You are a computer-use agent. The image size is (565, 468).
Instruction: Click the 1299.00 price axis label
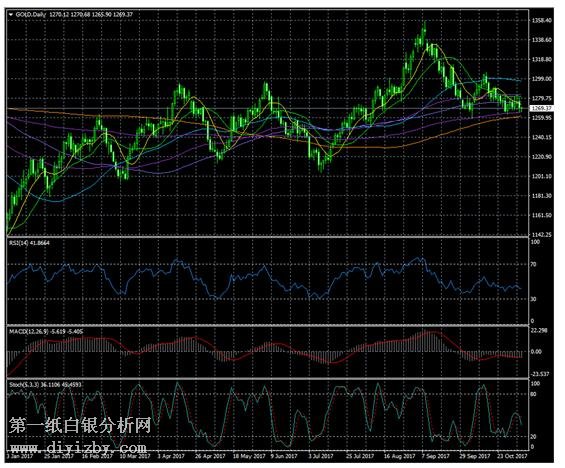(x=542, y=79)
